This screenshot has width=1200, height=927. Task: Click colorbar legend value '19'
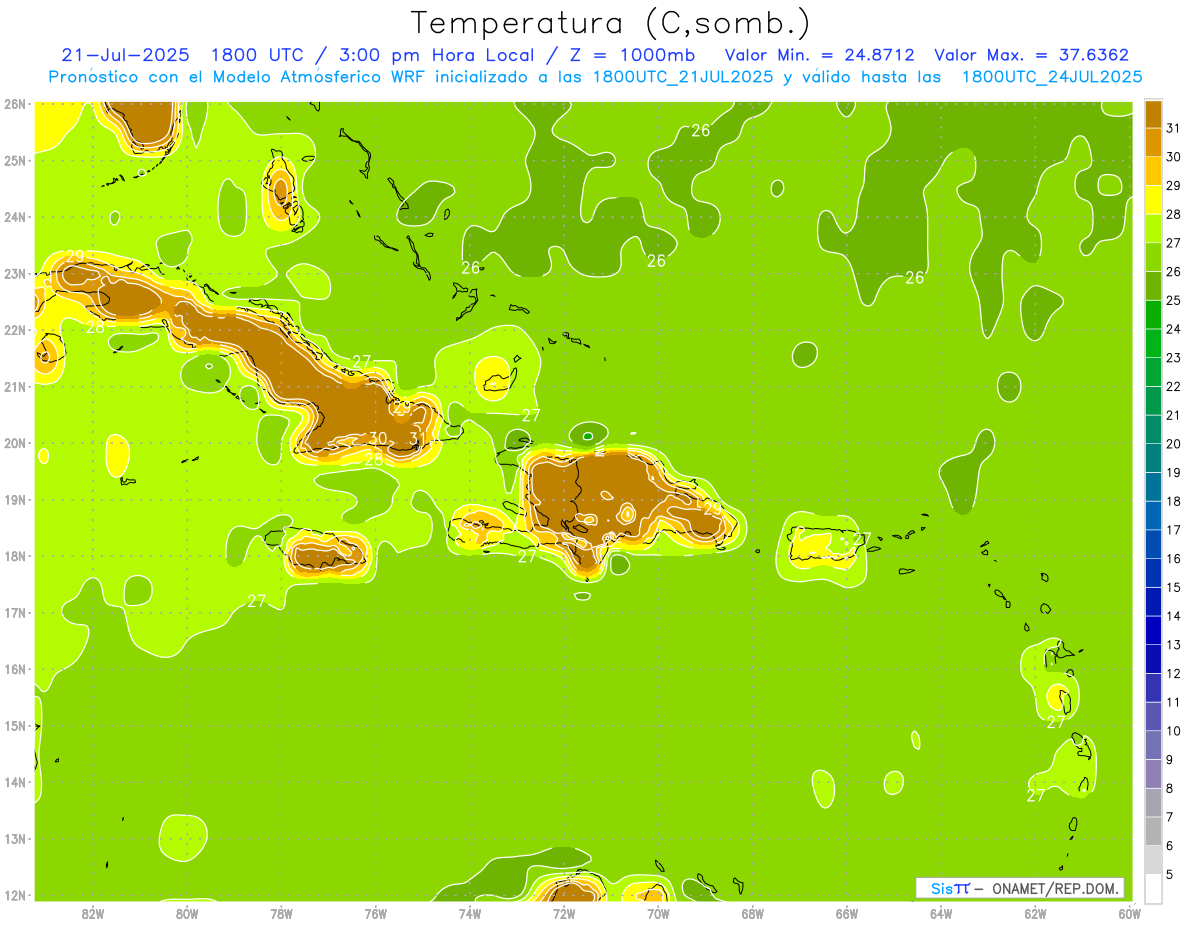(x=1173, y=472)
